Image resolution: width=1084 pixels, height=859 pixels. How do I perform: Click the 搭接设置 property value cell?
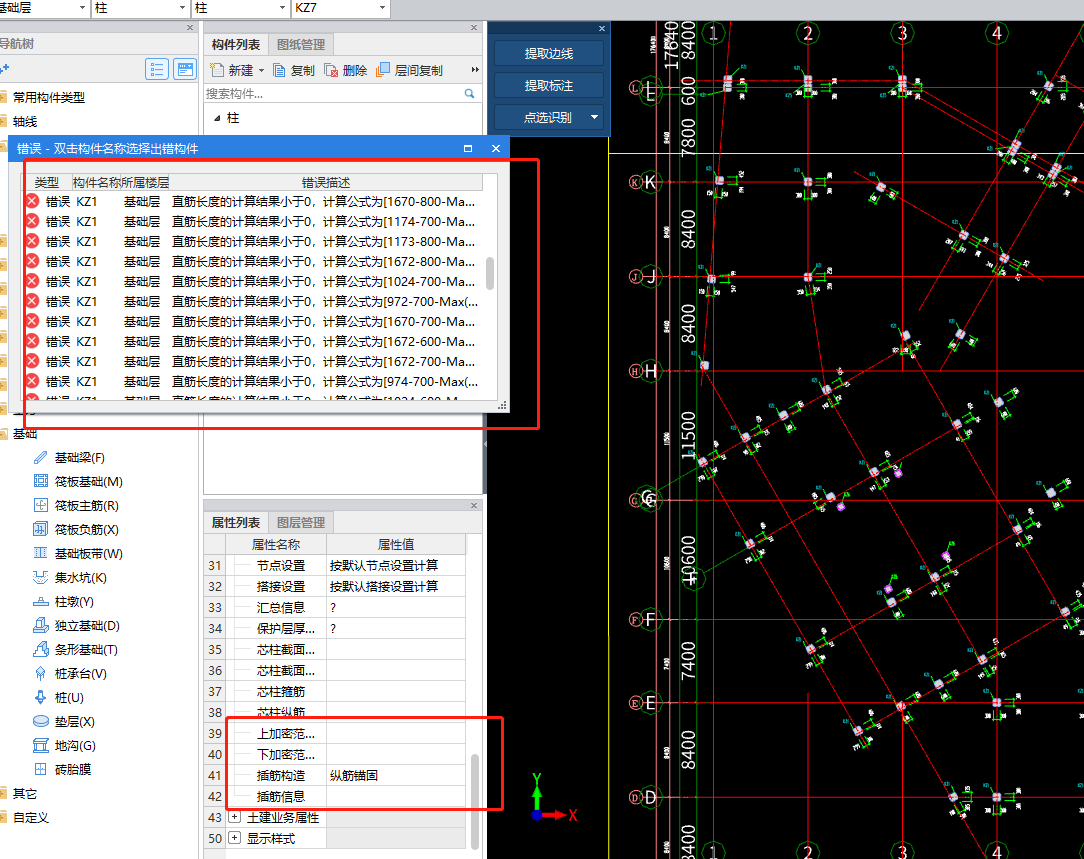pyautogui.click(x=395, y=586)
